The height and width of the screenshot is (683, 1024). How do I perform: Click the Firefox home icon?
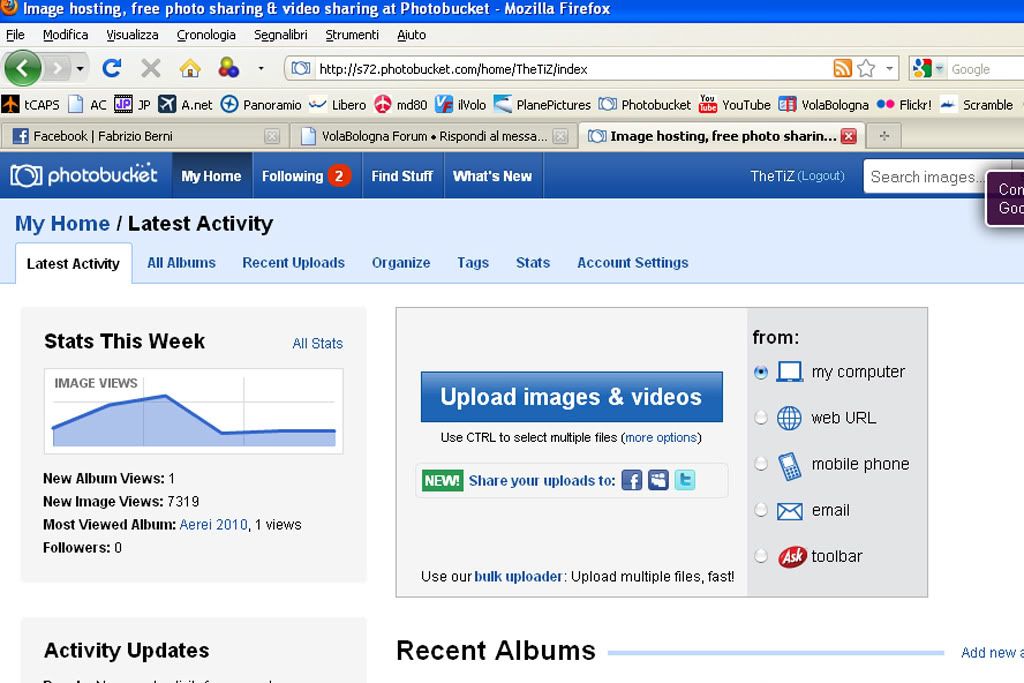(189, 68)
